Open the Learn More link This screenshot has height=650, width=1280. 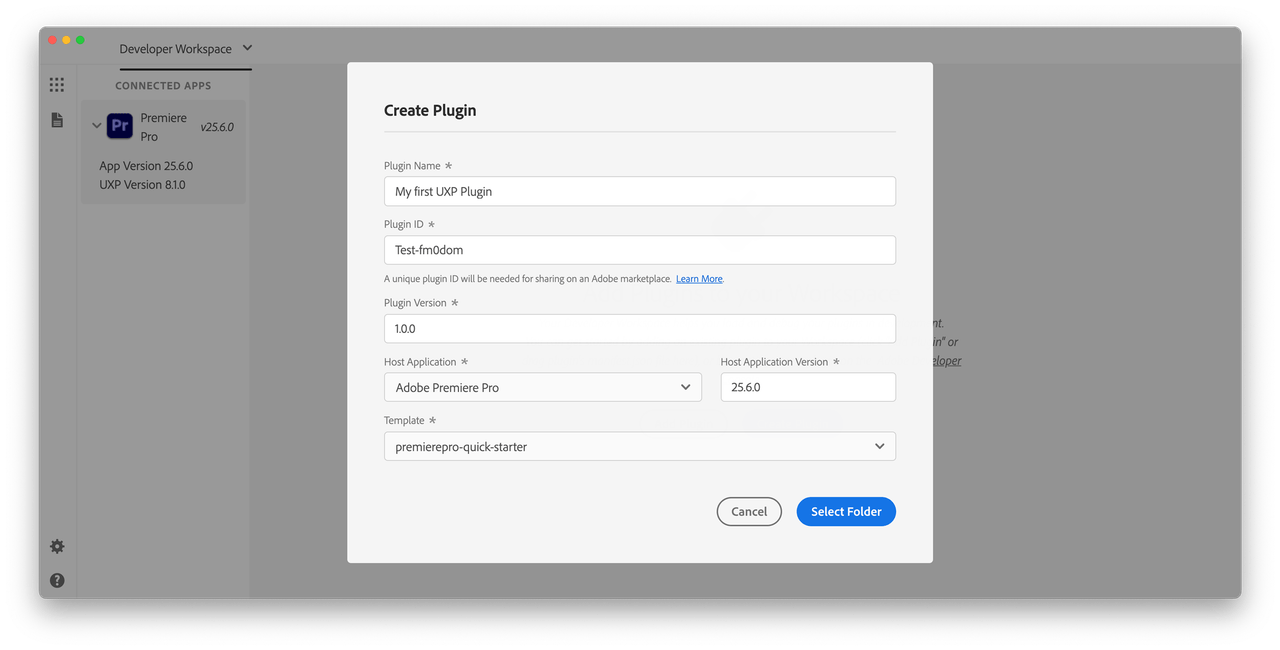pos(699,278)
